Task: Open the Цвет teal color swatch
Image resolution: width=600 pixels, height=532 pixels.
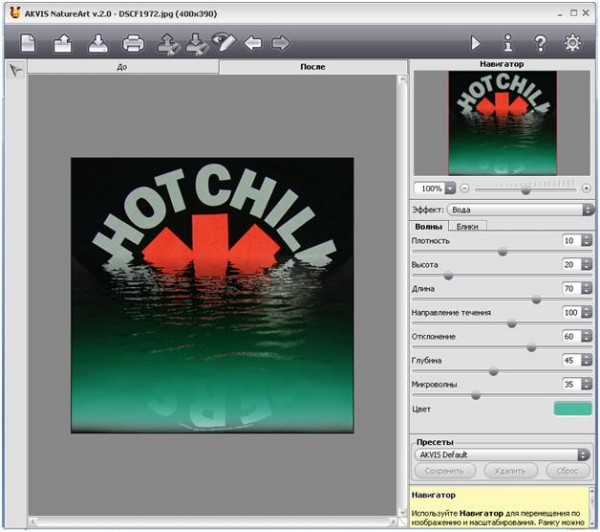Action: 573,408
